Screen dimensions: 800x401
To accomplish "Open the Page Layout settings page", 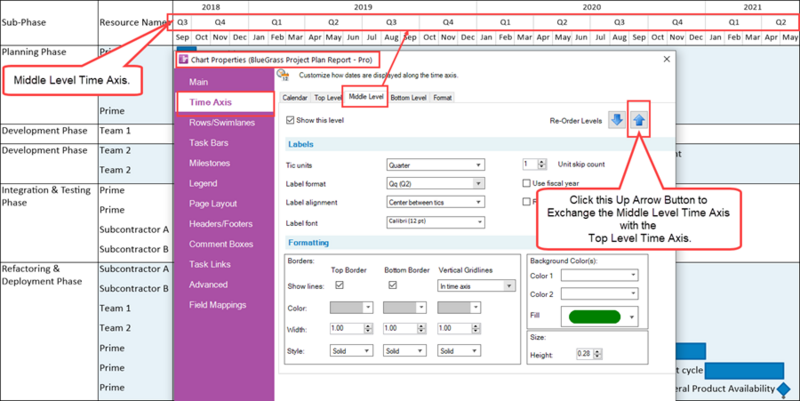I will (213, 204).
